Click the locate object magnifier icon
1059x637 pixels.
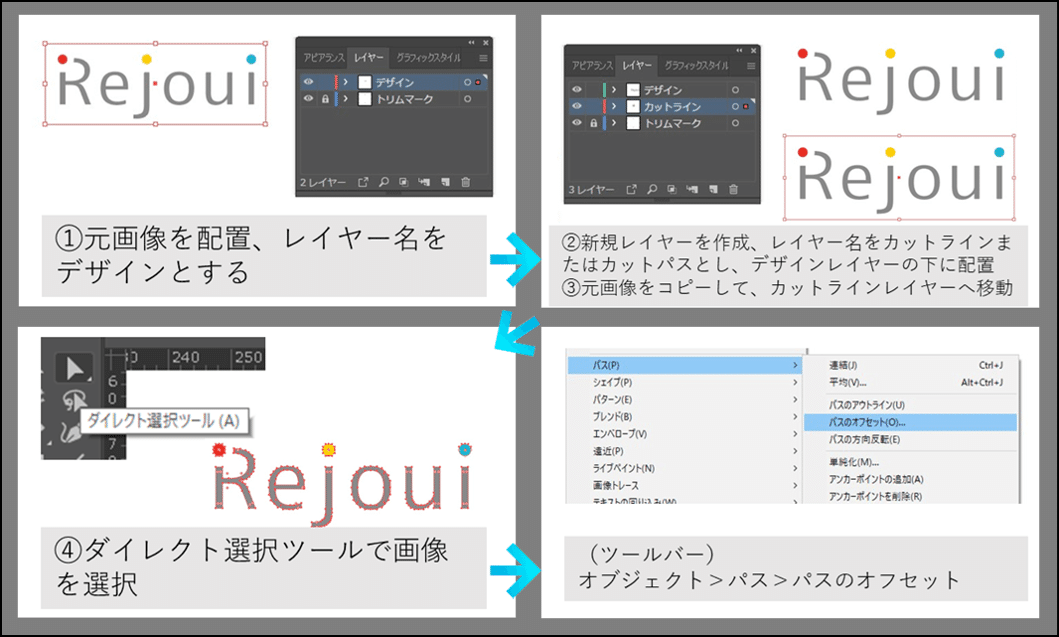[652, 189]
